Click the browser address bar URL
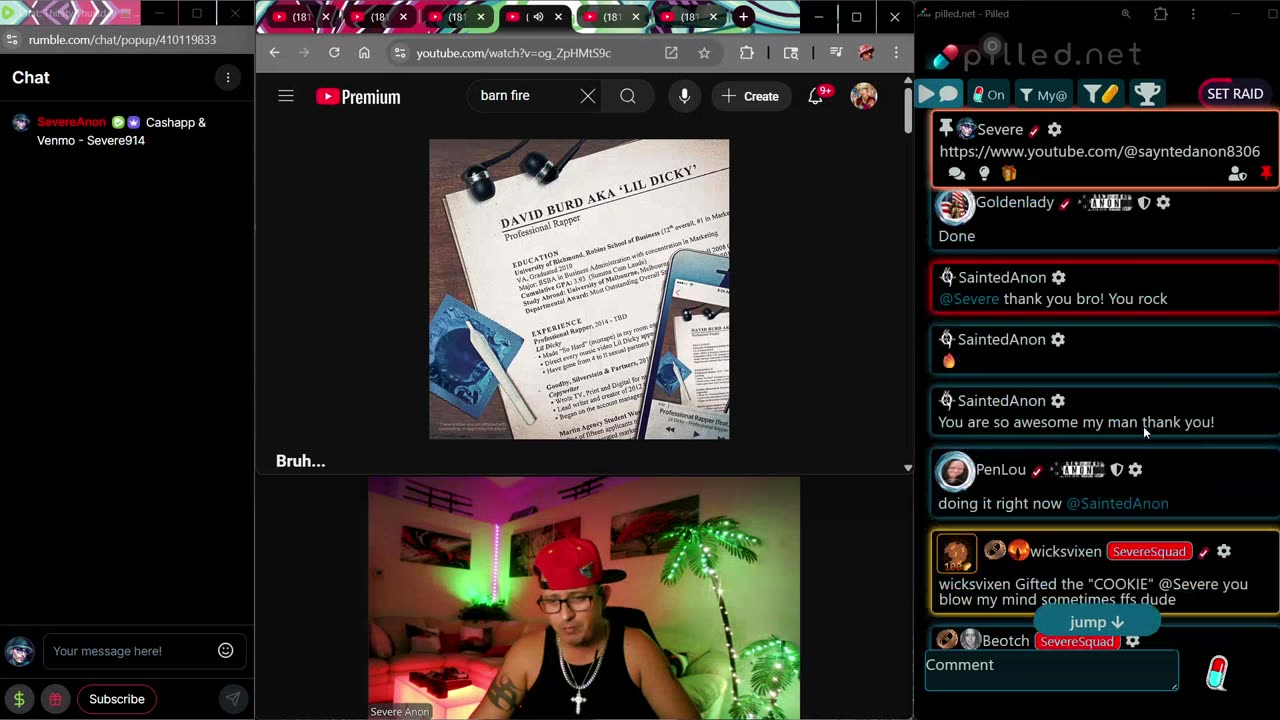This screenshot has width=1280, height=720. (514, 53)
